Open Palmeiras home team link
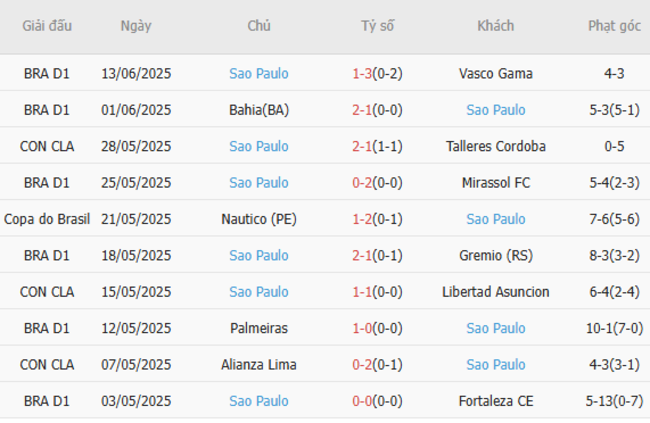Viewport: 650px width, 423px height. [259, 328]
